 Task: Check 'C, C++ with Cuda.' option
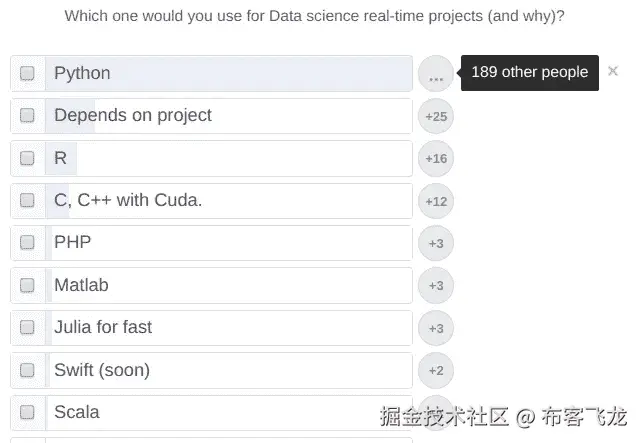pos(27,200)
